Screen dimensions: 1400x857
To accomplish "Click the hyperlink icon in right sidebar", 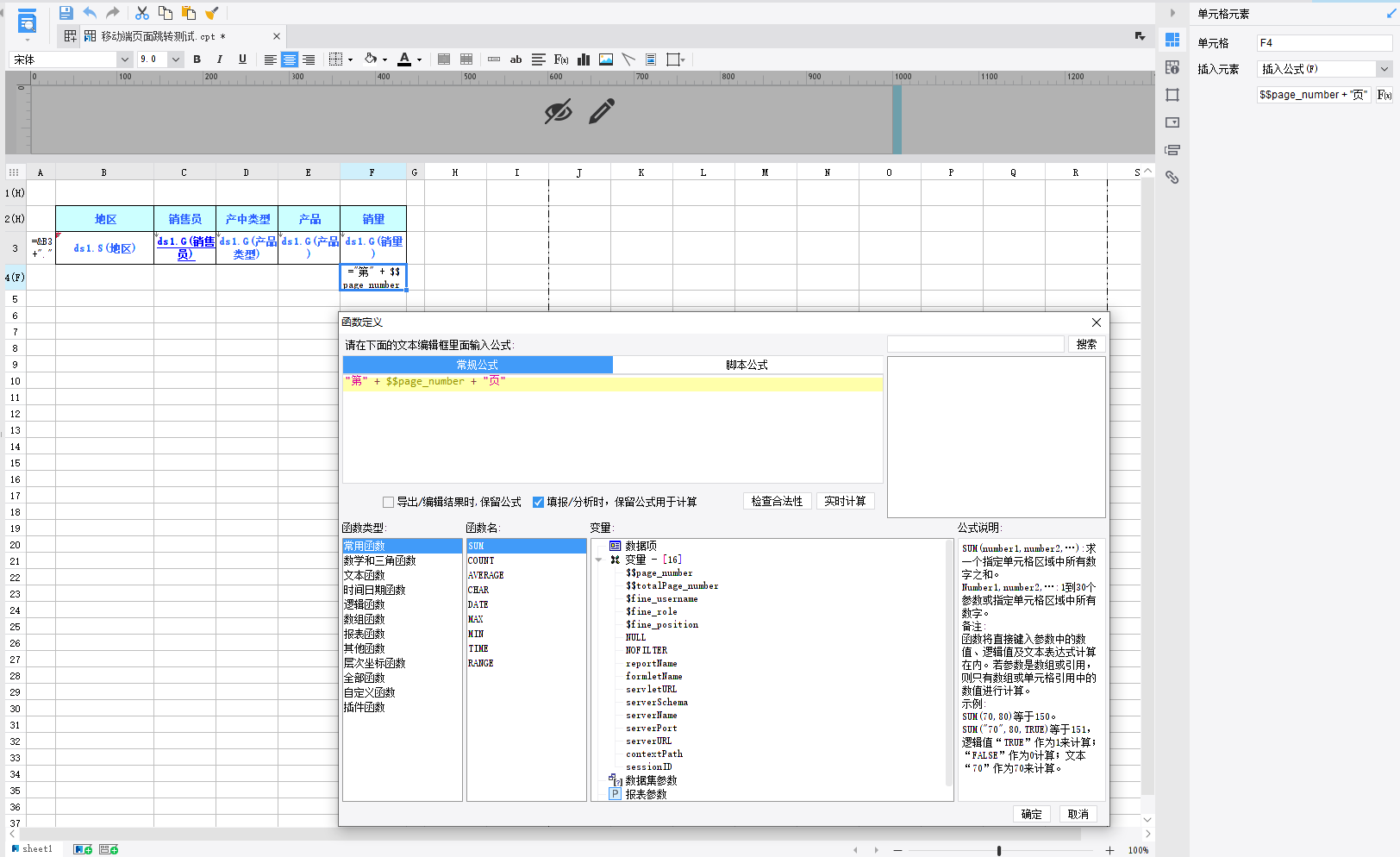I will pyautogui.click(x=1172, y=178).
